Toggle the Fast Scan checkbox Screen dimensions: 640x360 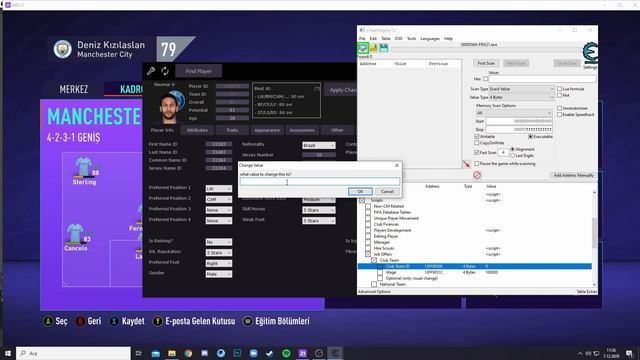point(476,152)
